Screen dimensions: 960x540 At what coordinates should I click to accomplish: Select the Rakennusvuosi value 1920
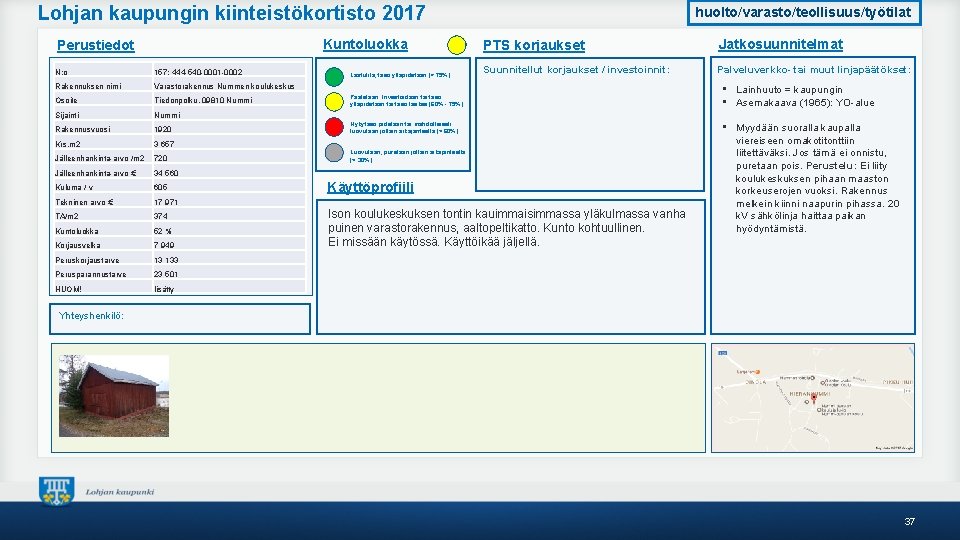pyautogui.click(x=163, y=129)
